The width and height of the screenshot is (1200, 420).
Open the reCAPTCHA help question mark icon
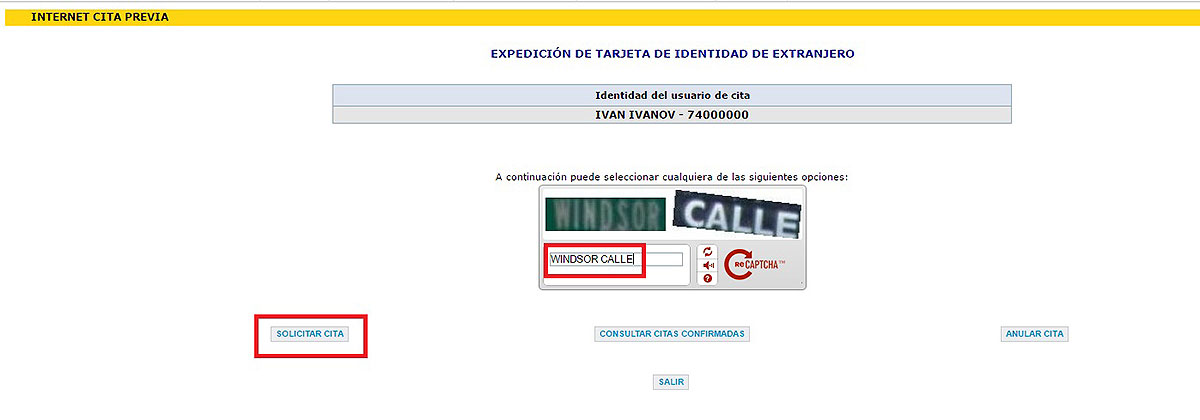(708, 278)
